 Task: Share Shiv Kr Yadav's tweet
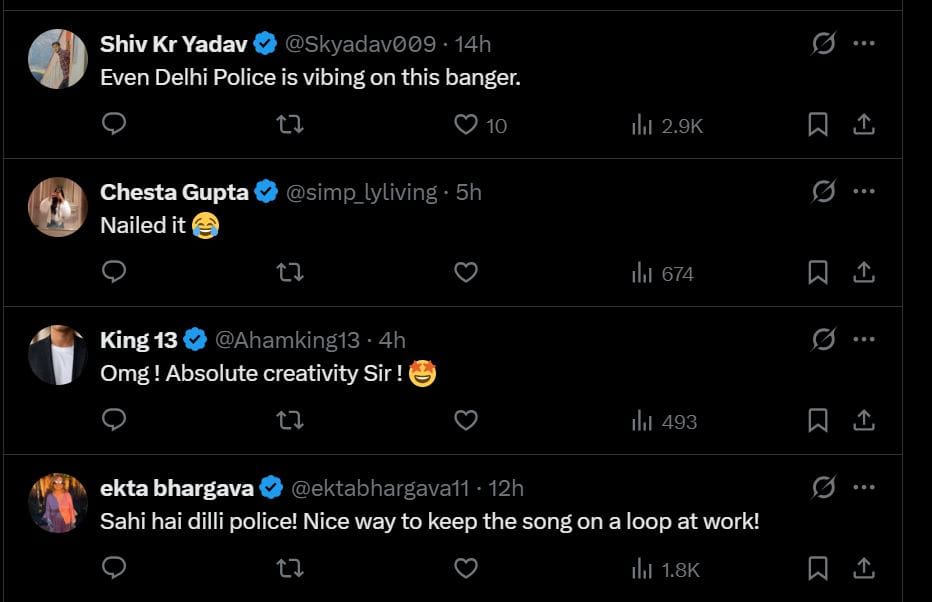click(864, 124)
